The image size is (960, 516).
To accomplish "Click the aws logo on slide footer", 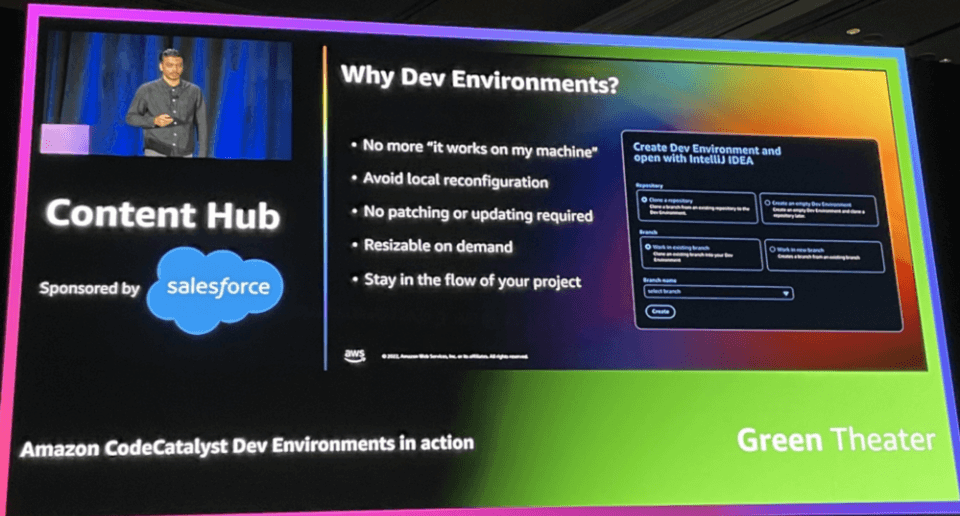I will pos(354,355).
